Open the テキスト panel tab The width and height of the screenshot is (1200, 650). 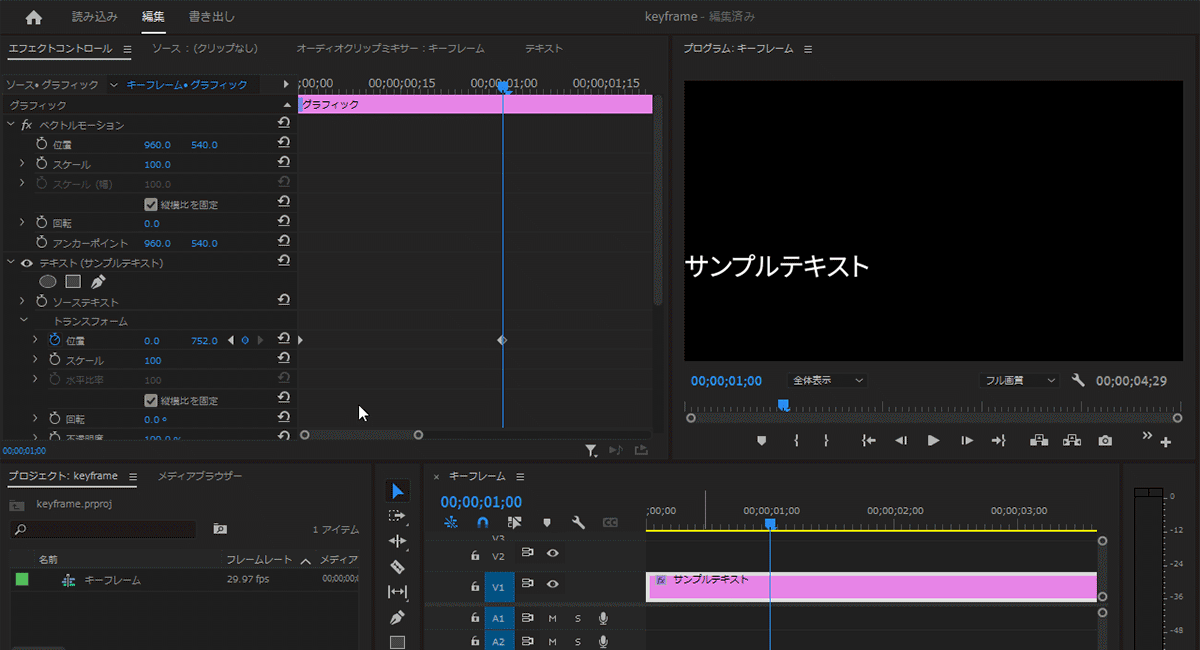point(544,48)
